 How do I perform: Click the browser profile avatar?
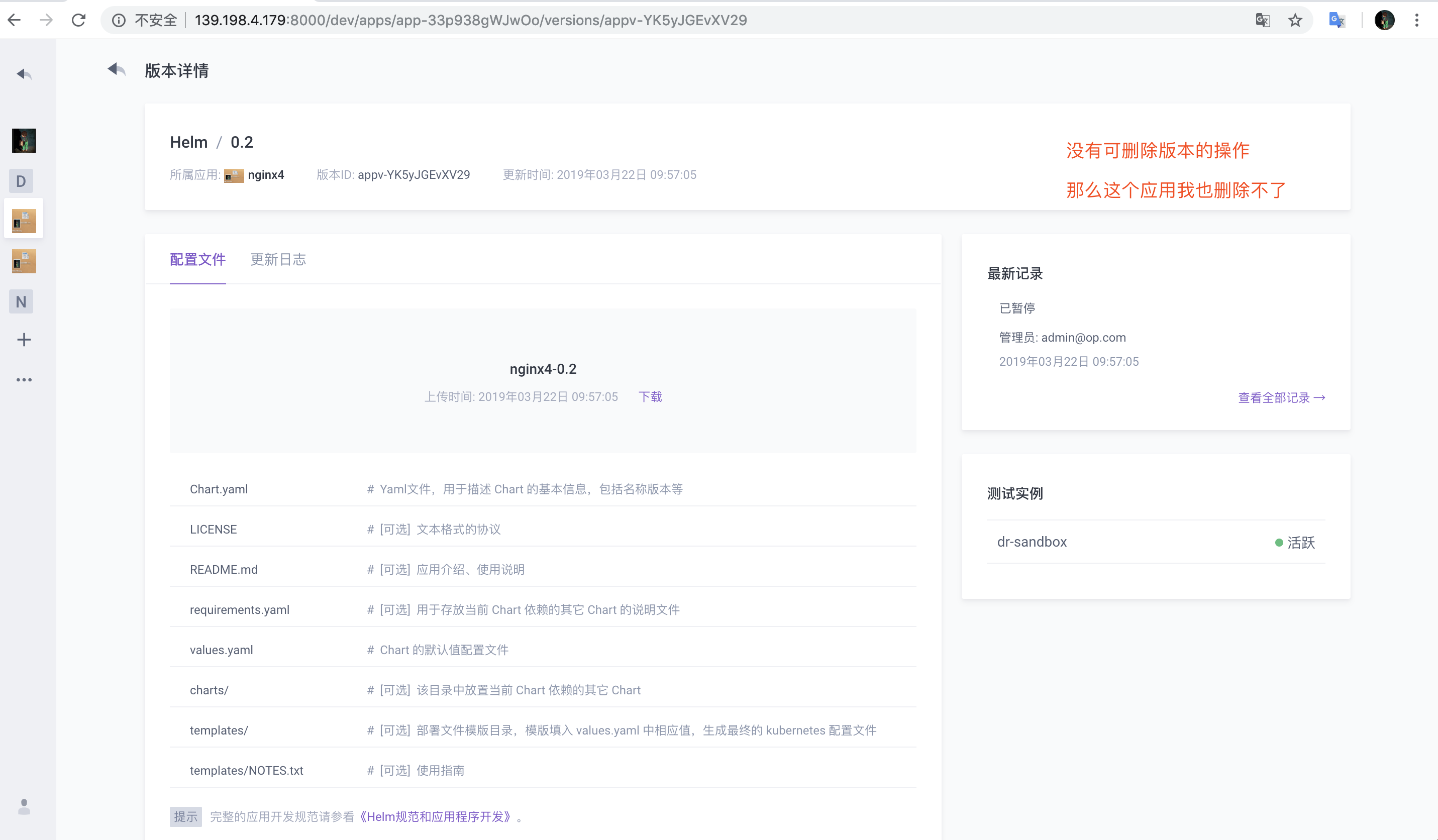(x=1384, y=20)
